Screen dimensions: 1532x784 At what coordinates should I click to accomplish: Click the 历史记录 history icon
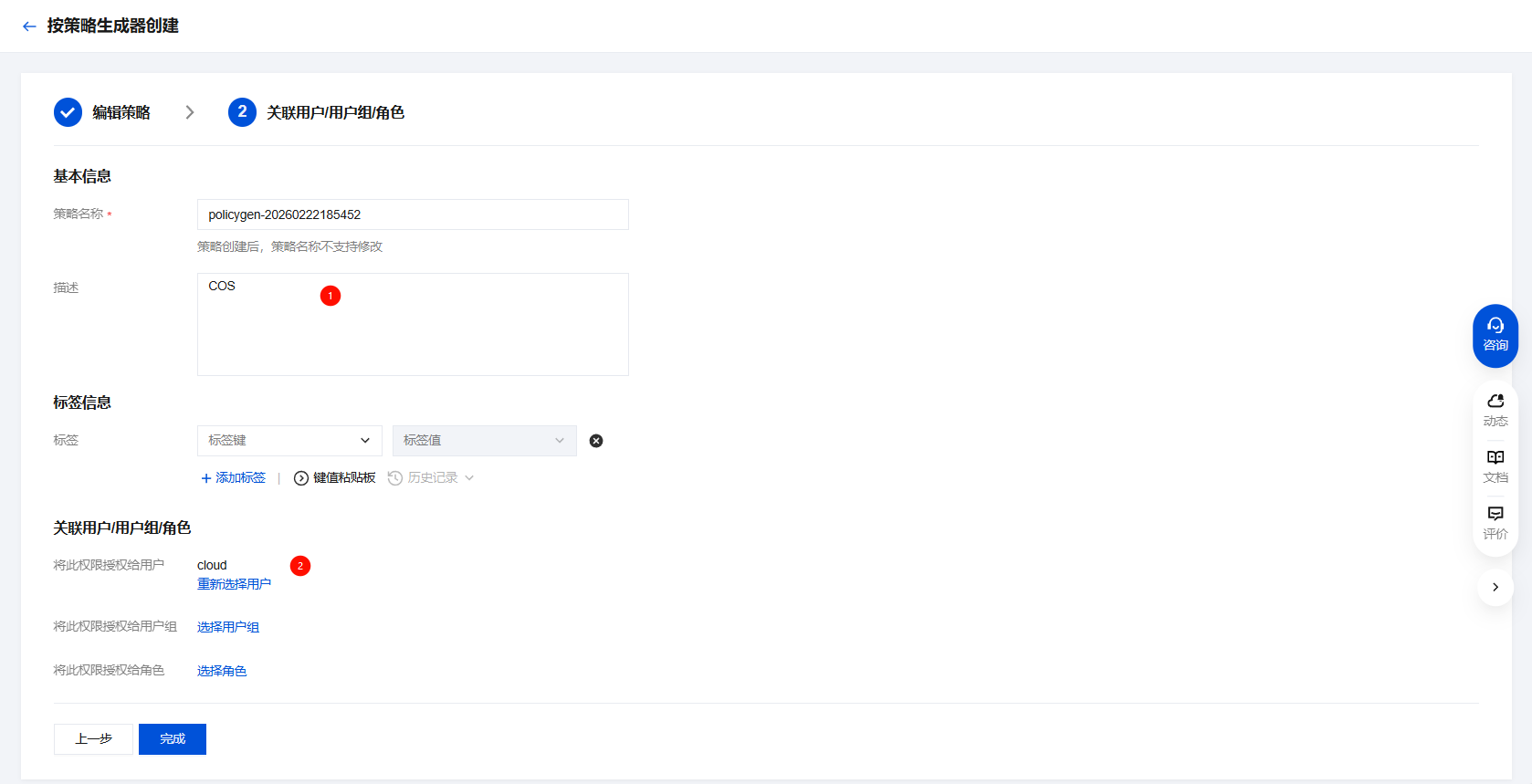click(x=395, y=478)
